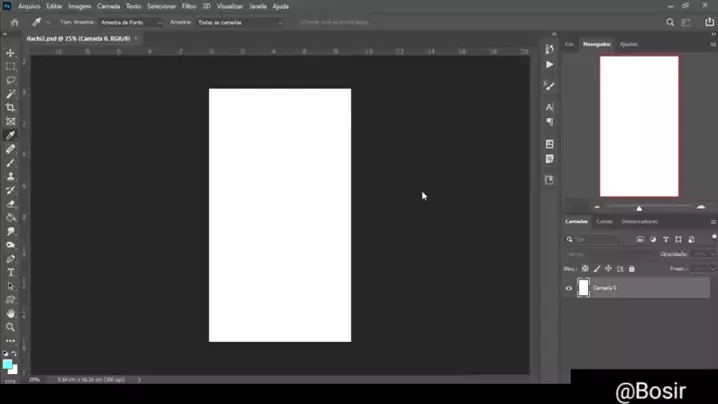This screenshot has width=718, height=404.
Task: Select the Horizontal Type tool
Action: coord(11,273)
